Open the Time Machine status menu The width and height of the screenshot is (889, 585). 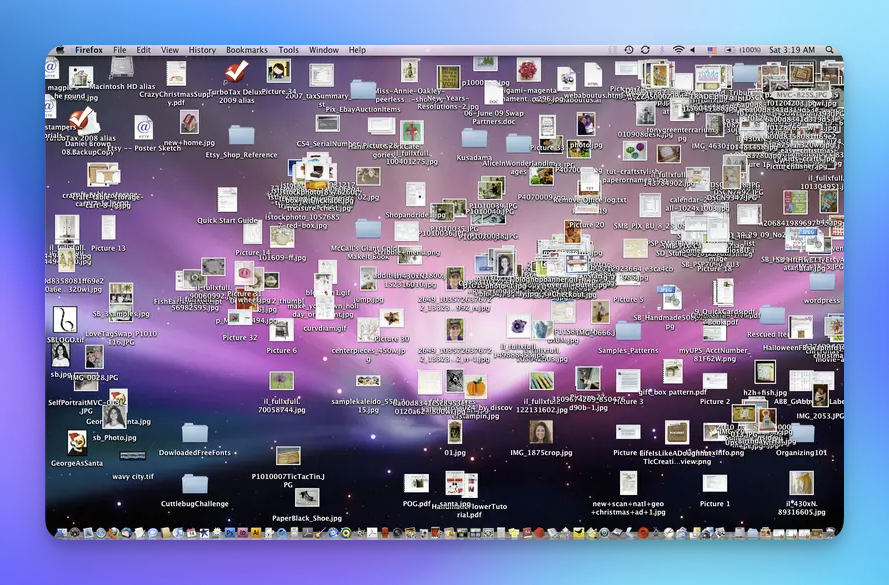pyautogui.click(x=628, y=50)
